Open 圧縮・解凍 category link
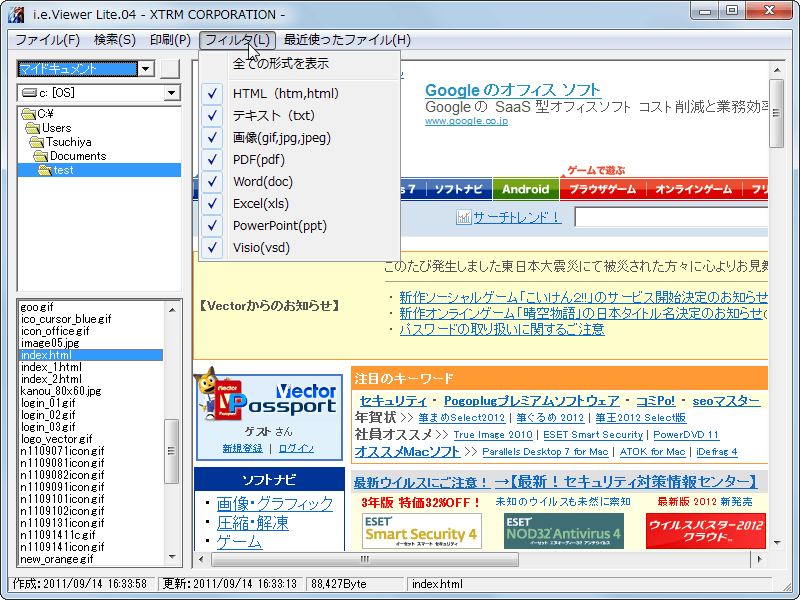 (253, 523)
